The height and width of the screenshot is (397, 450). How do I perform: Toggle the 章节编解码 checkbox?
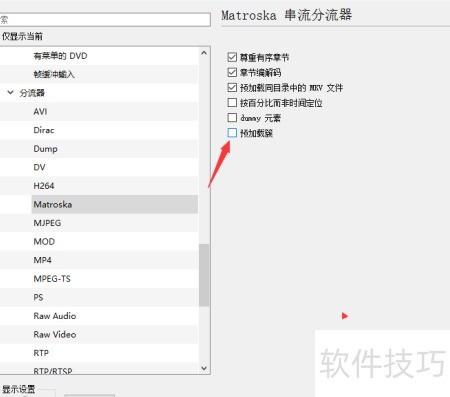(232, 72)
